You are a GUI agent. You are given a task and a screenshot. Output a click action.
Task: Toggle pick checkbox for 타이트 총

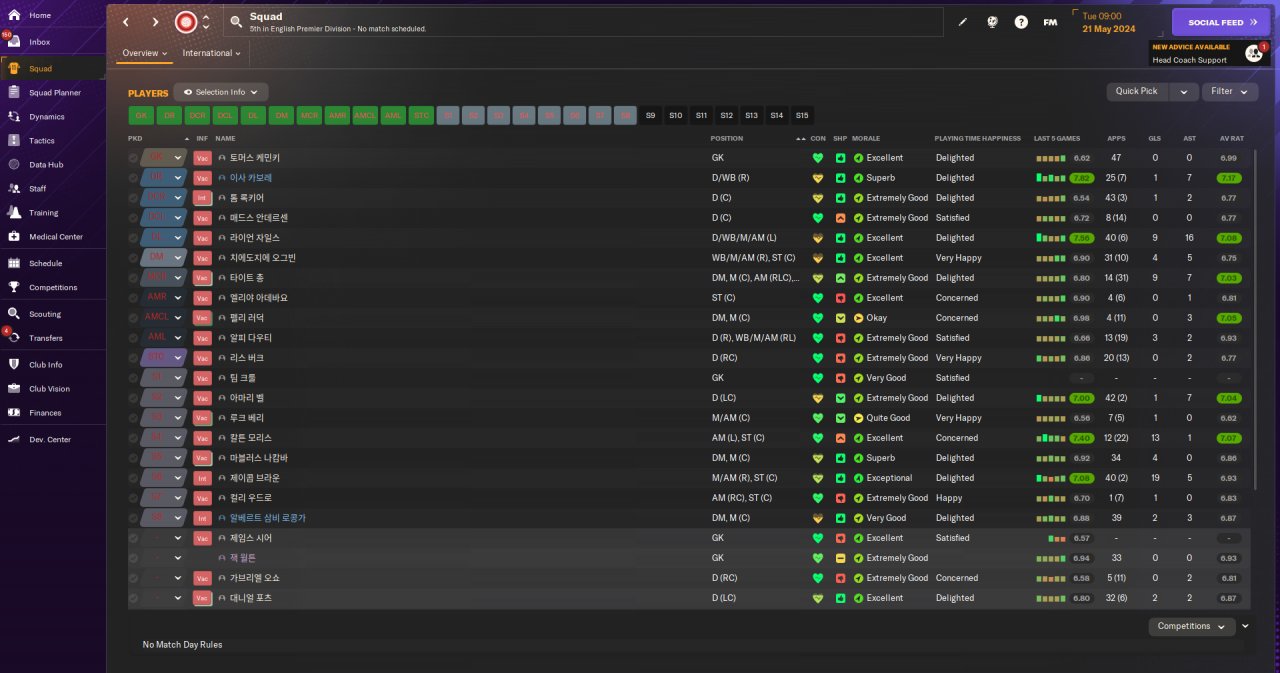[134, 278]
